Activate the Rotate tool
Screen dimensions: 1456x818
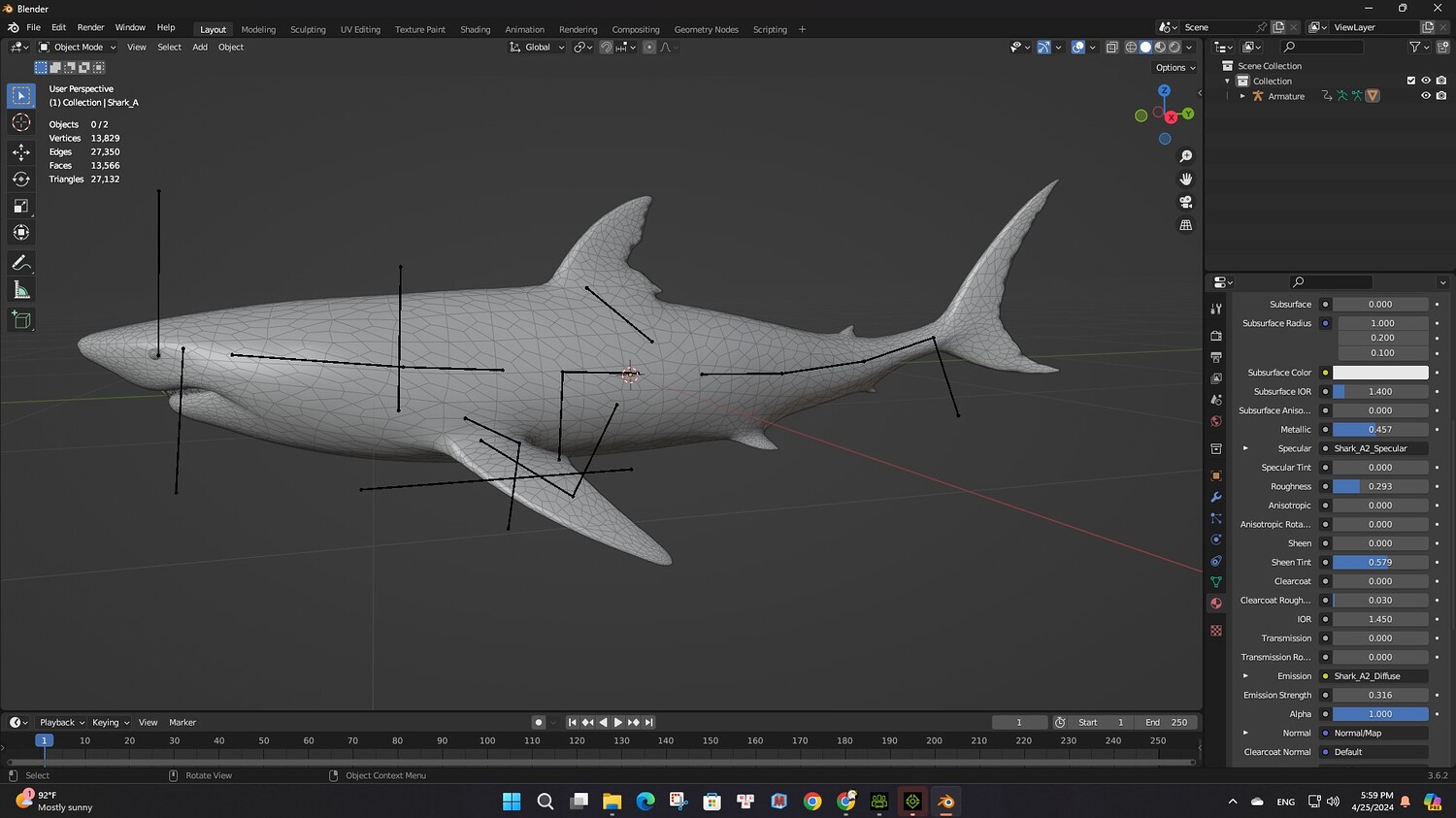[21, 180]
